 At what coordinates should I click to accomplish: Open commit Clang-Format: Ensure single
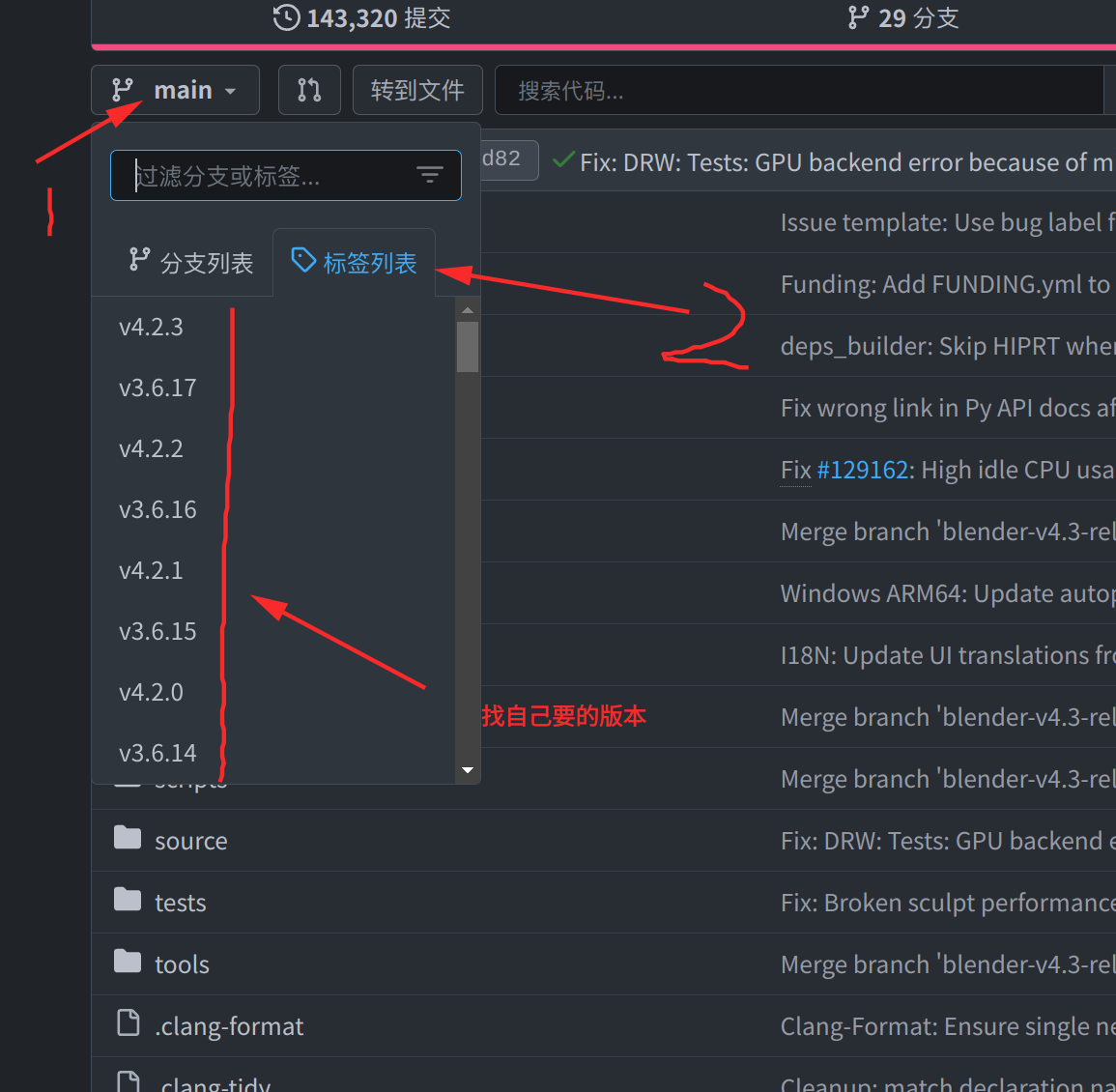coord(948,1026)
